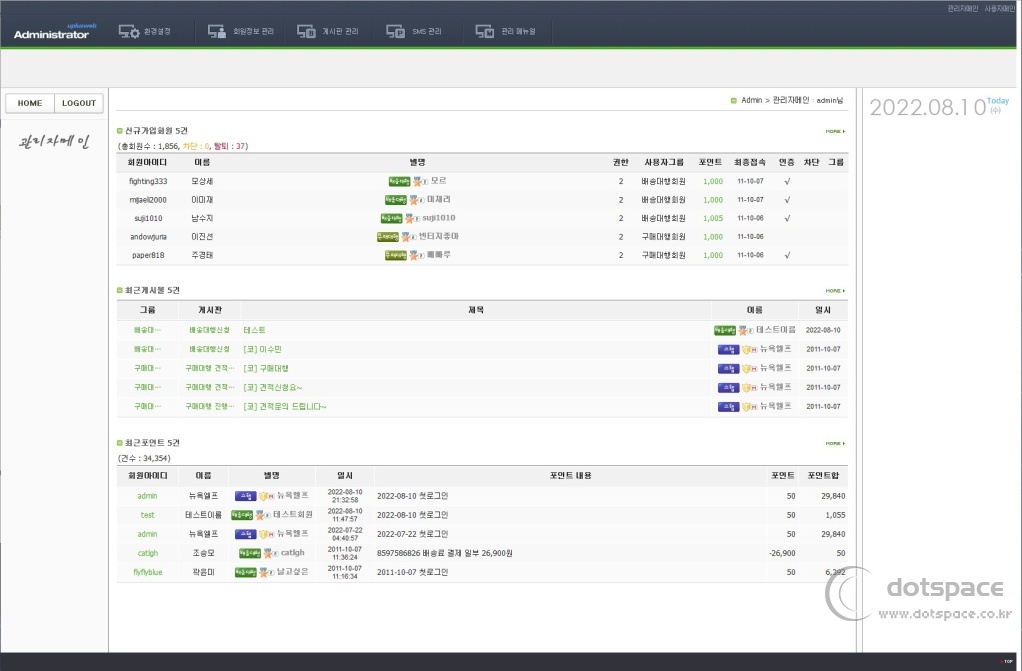
Task: Click the 2022.08.10 date display
Action: (x=927, y=108)
